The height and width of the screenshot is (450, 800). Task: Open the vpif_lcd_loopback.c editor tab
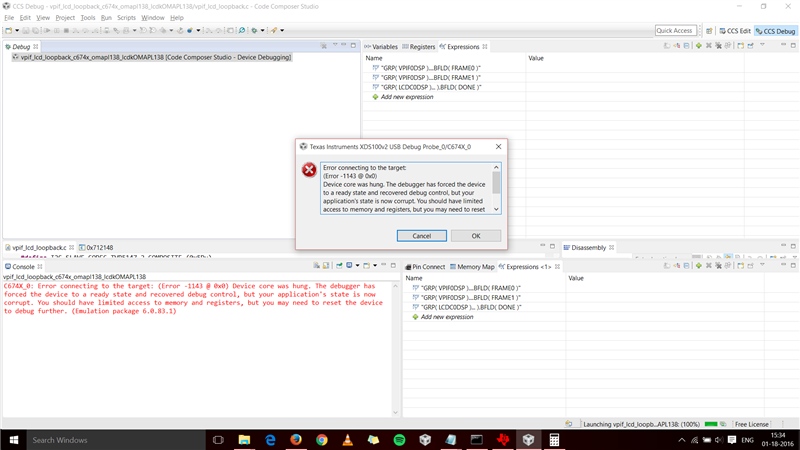pos(39,247)
